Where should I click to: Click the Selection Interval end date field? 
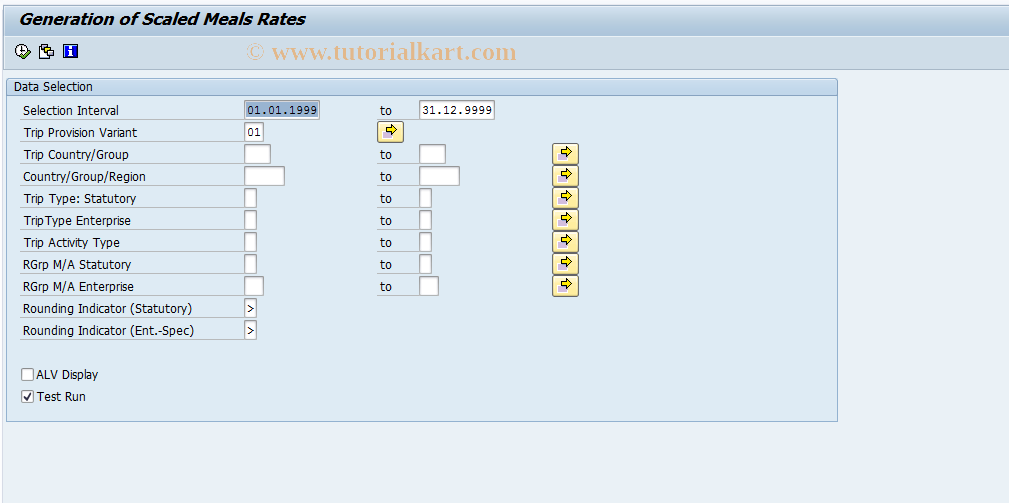[x=457, y=110]
